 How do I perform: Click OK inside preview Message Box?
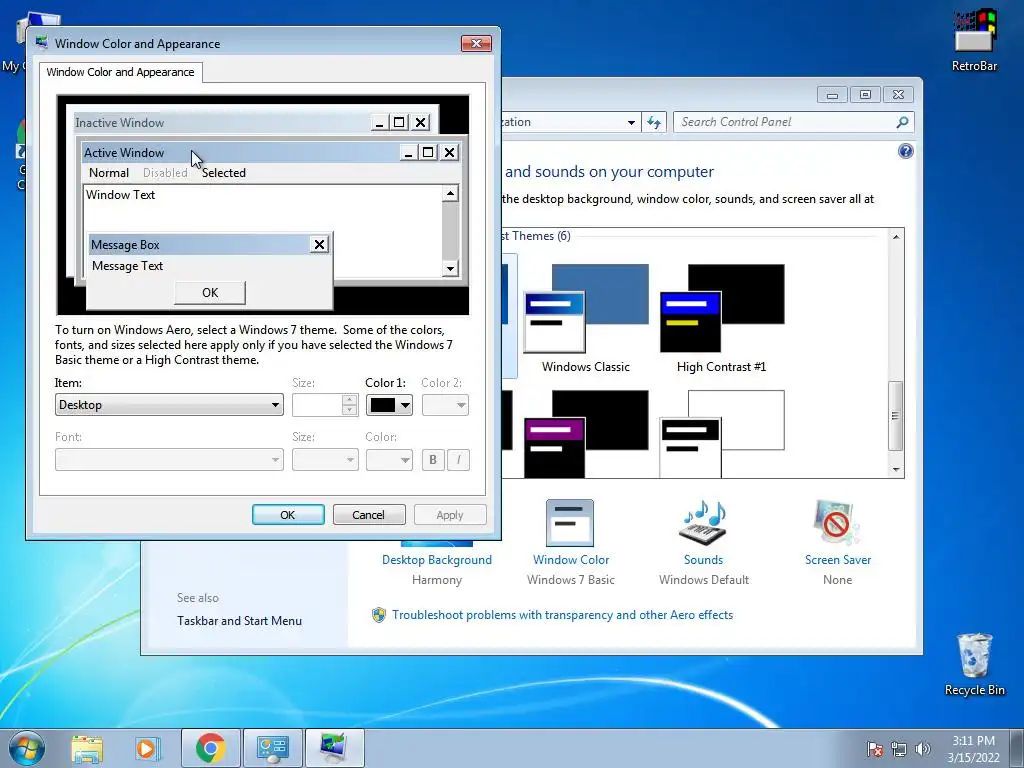[210, 293]
